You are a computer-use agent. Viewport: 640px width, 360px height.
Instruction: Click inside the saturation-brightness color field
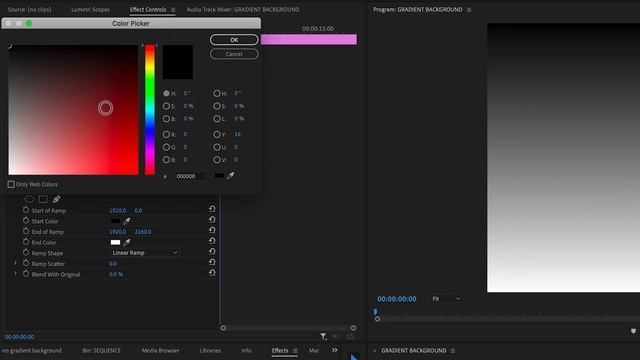[73, 110]
